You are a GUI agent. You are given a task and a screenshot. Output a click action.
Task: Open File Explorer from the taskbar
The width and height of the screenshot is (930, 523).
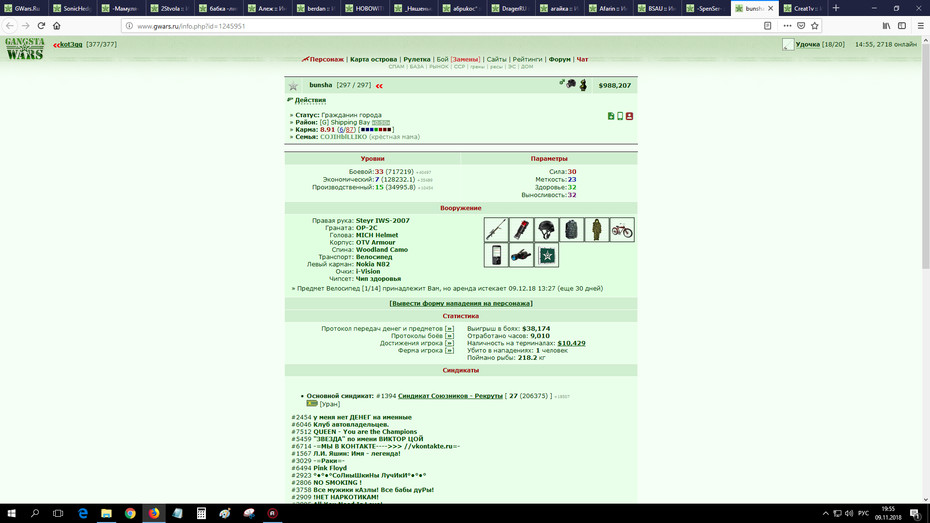point(106,514)
